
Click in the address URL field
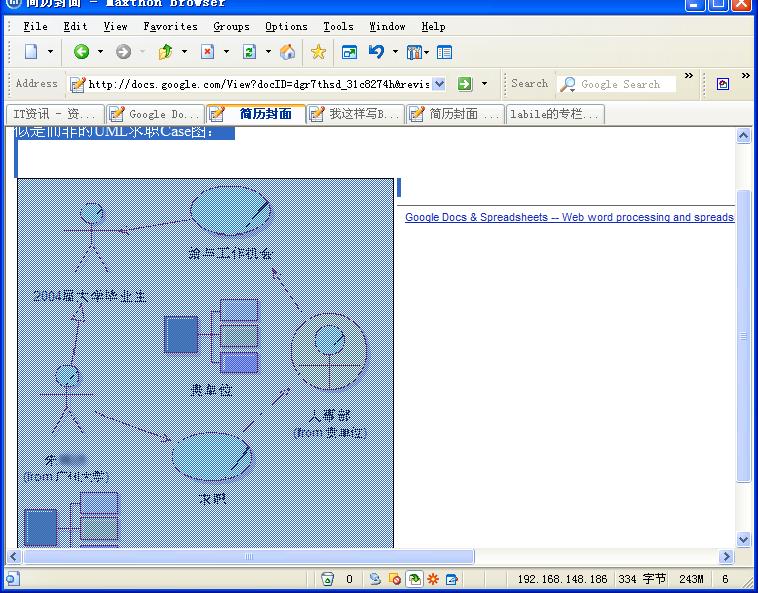[x=259, y=84]
